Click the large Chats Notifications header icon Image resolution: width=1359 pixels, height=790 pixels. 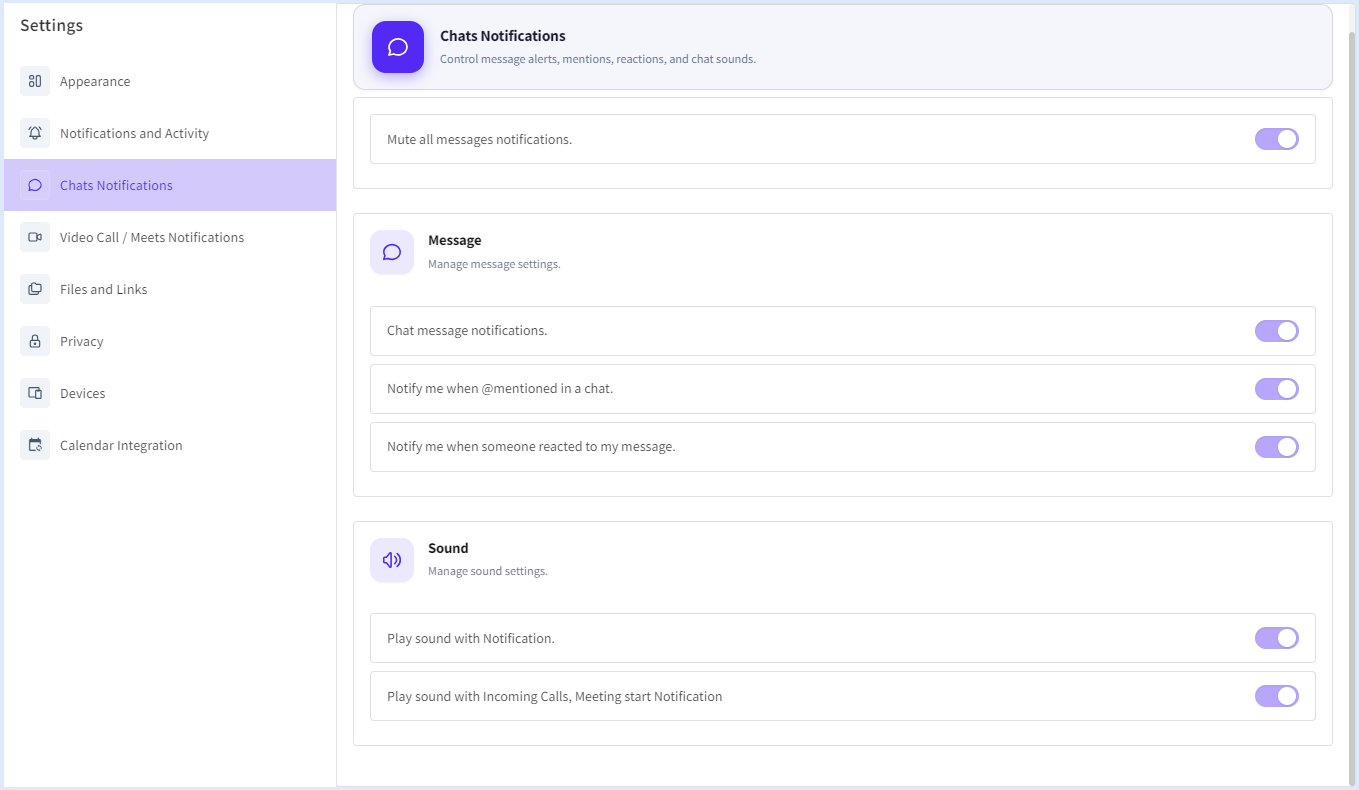(398, 47)
